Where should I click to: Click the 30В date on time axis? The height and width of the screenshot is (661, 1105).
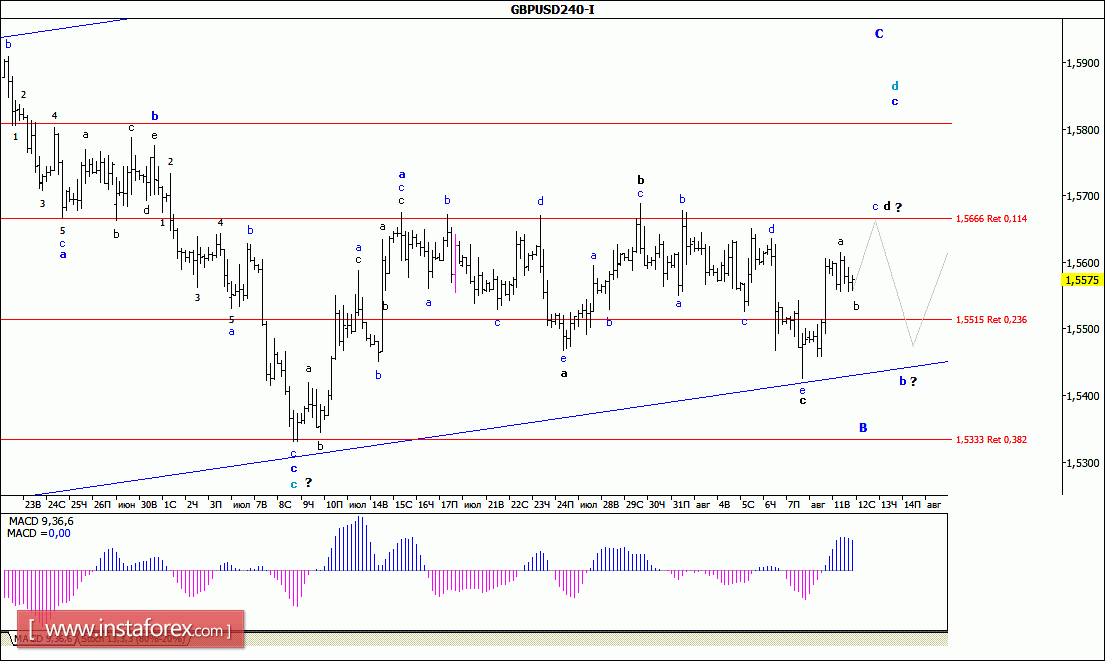149,505
